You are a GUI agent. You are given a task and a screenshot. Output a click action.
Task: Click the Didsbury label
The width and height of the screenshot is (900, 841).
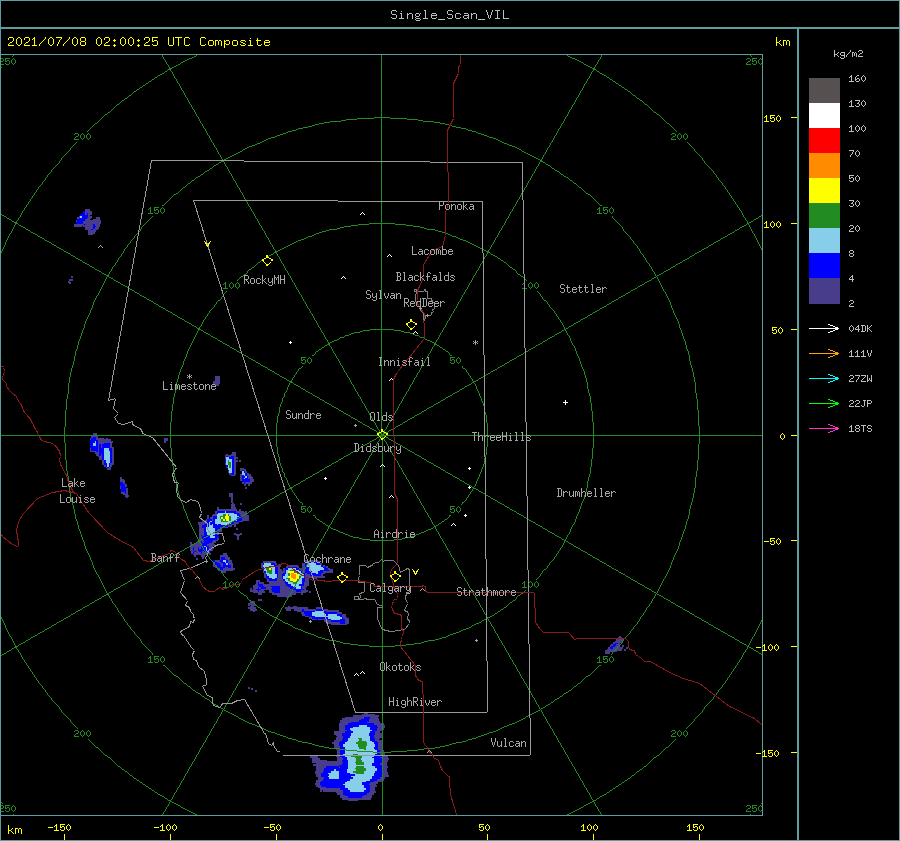(x=377, y=448)
